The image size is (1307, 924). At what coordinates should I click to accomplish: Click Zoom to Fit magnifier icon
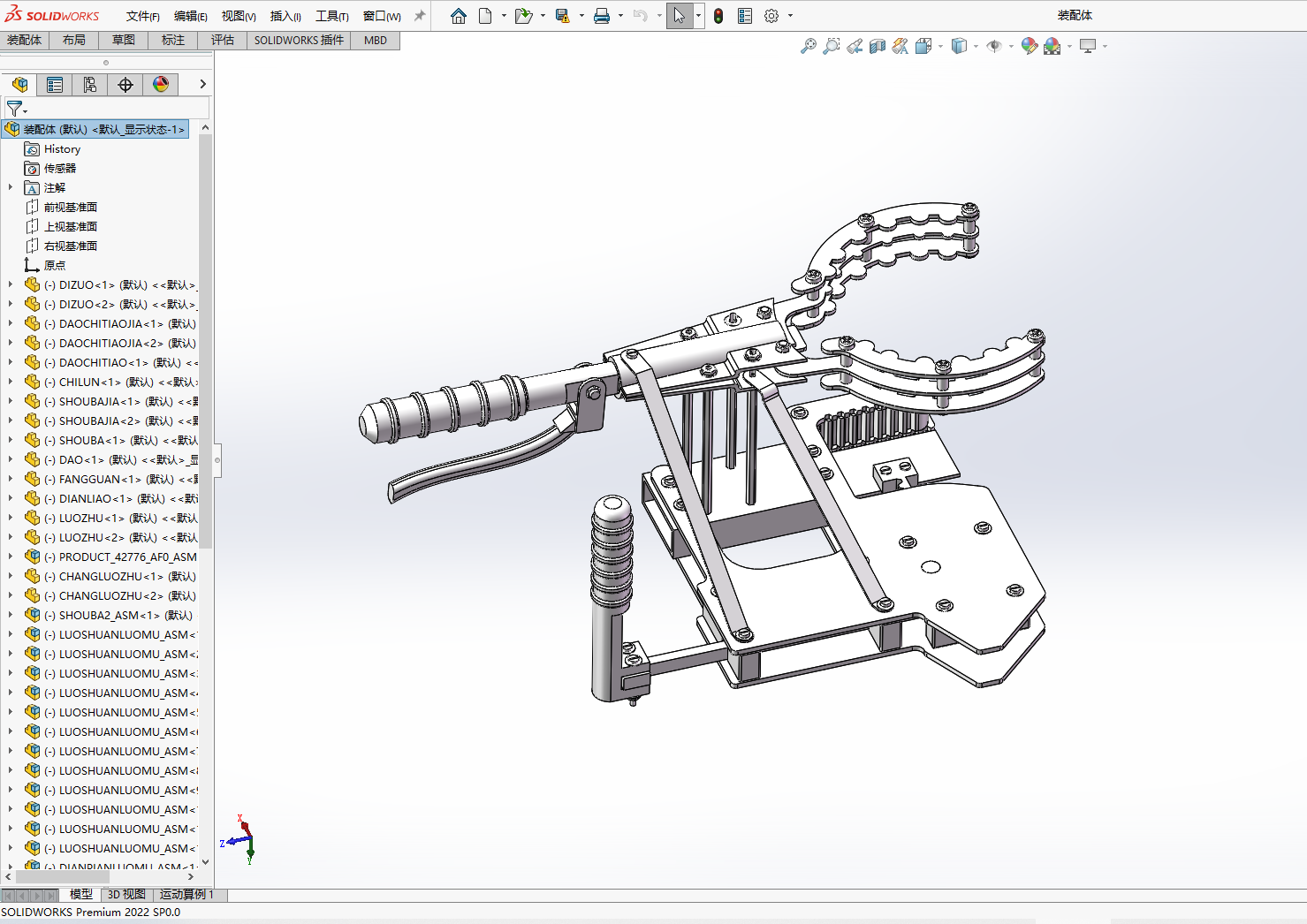pos(808,46)
